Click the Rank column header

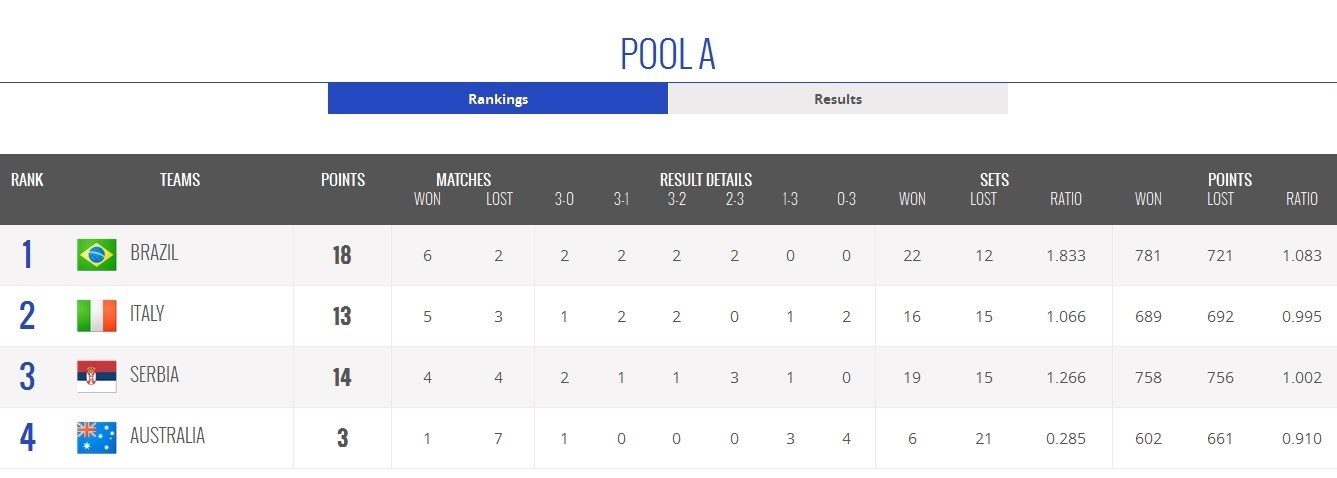27,180
